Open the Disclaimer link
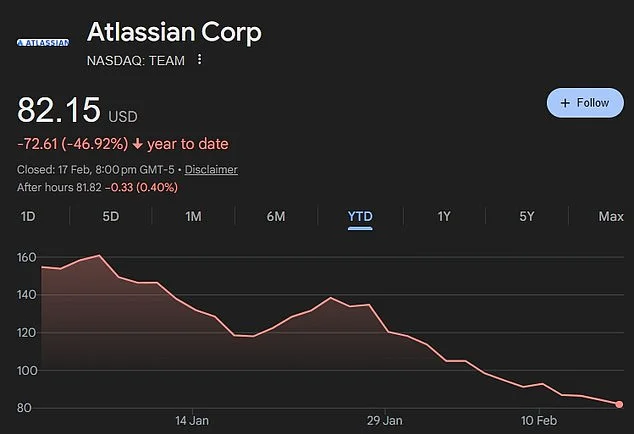Image resolution: width=634 pixels, height=434 pixels. (x=211, y=170)
